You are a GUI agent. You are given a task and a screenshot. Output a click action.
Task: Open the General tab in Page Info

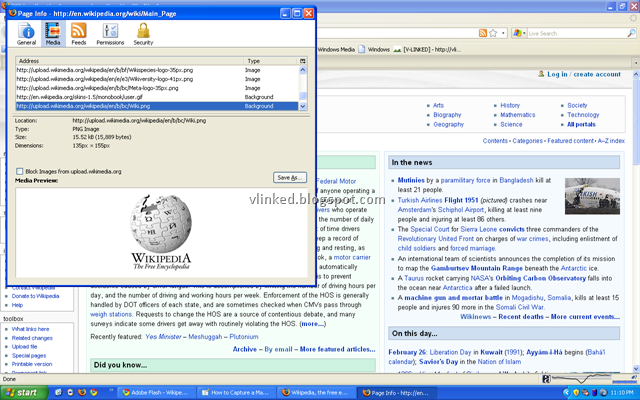(27, 34)
